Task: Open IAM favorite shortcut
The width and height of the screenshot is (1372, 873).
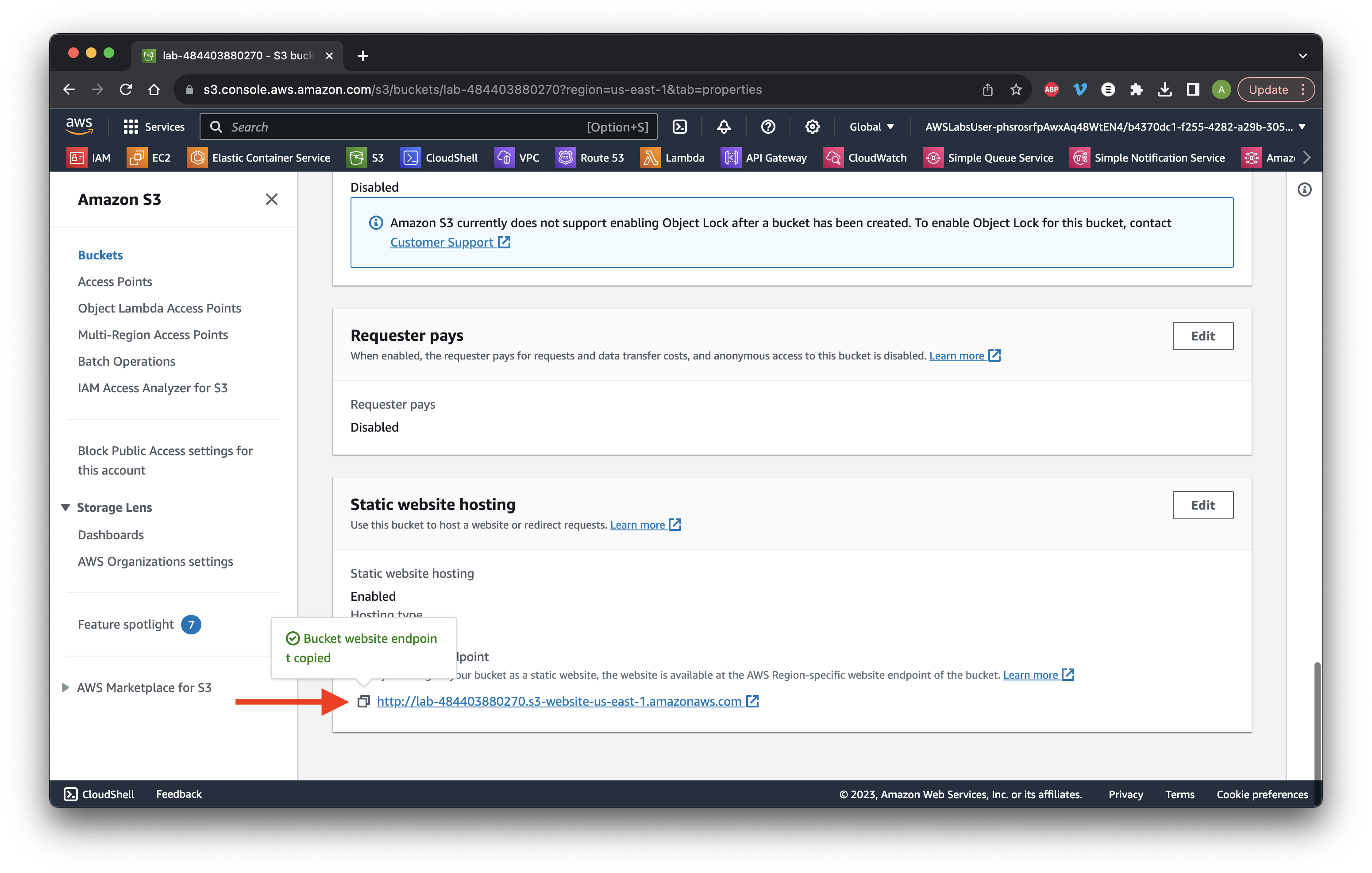Action: tap(89, 158)
